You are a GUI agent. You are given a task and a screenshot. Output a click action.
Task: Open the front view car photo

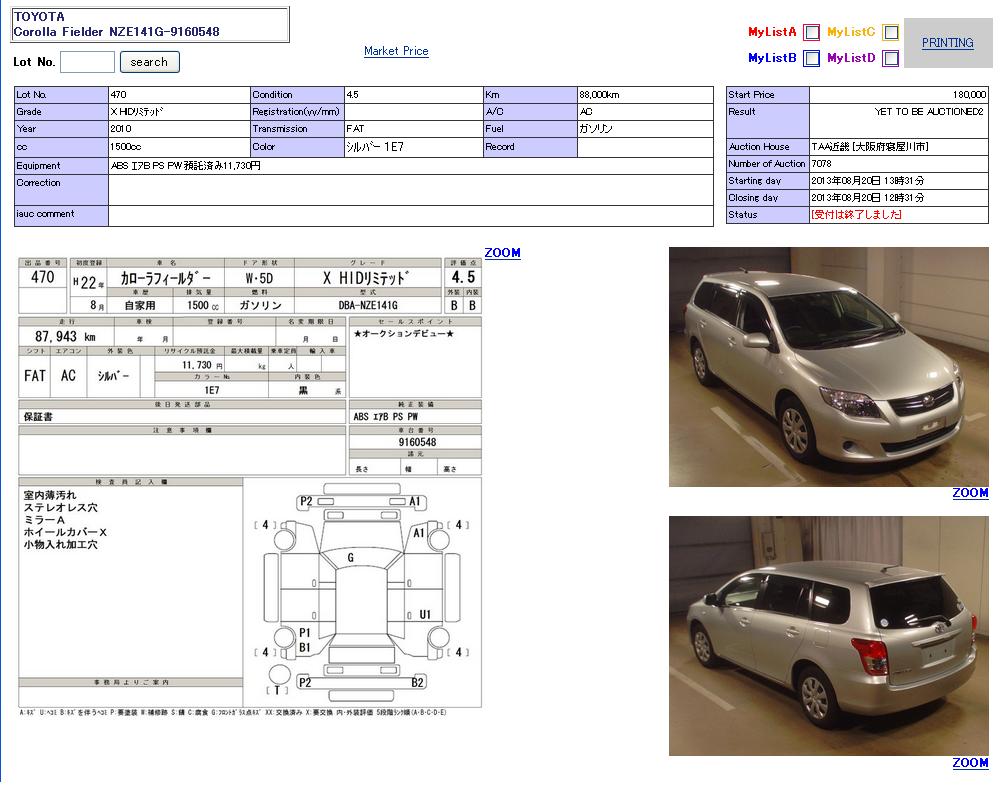[x=828, y=367]
